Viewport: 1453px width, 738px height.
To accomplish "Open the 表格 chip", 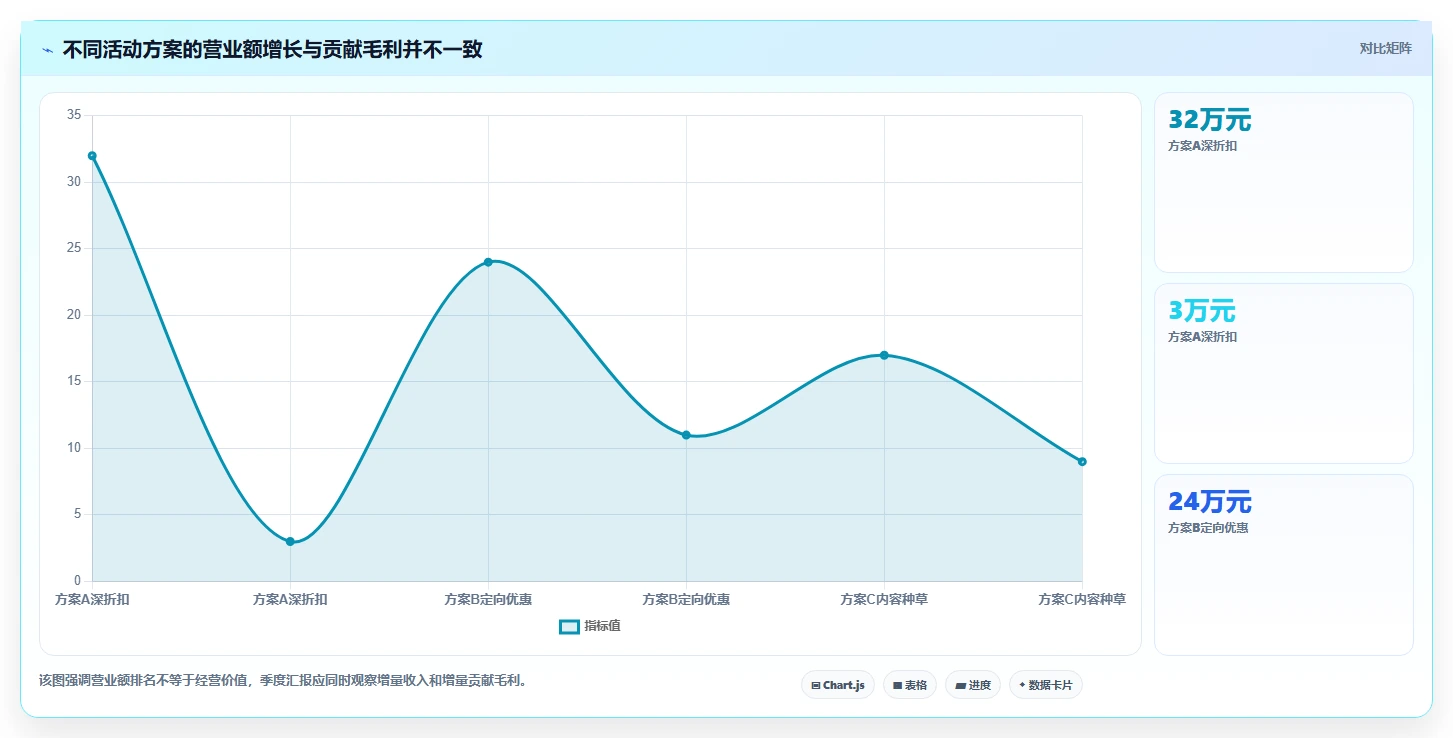I will [x=910, y=685].
